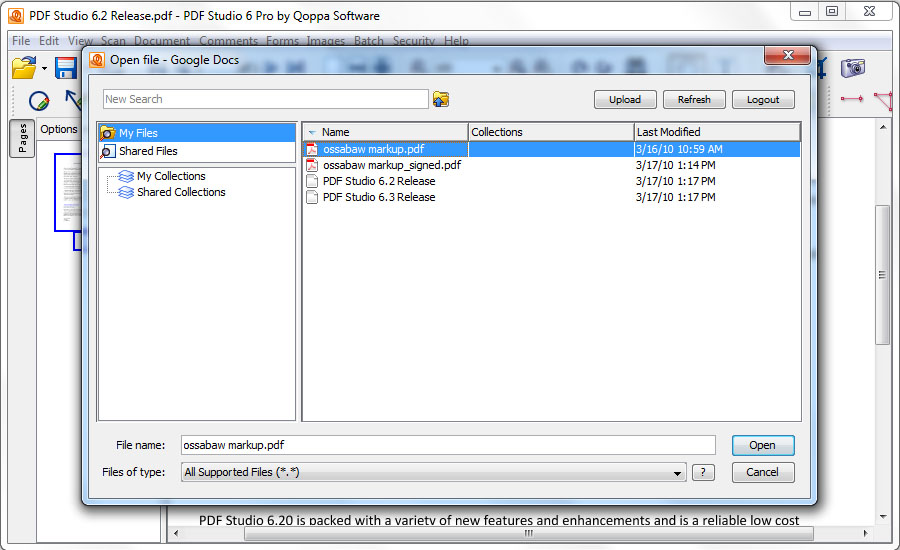Open the File menu
This screenshot has height=550, width=900.
[x=21, y=41]
